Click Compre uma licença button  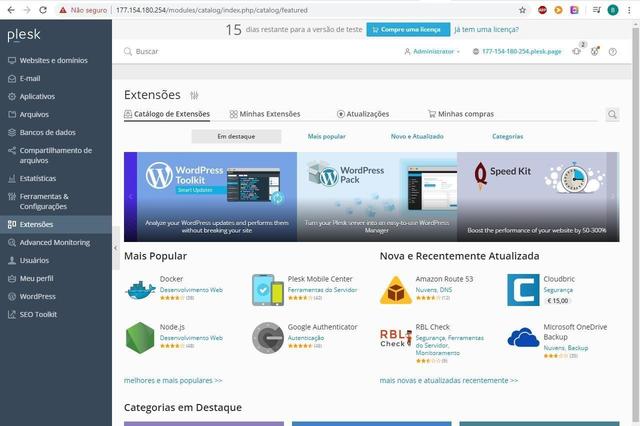pos(408,29)
